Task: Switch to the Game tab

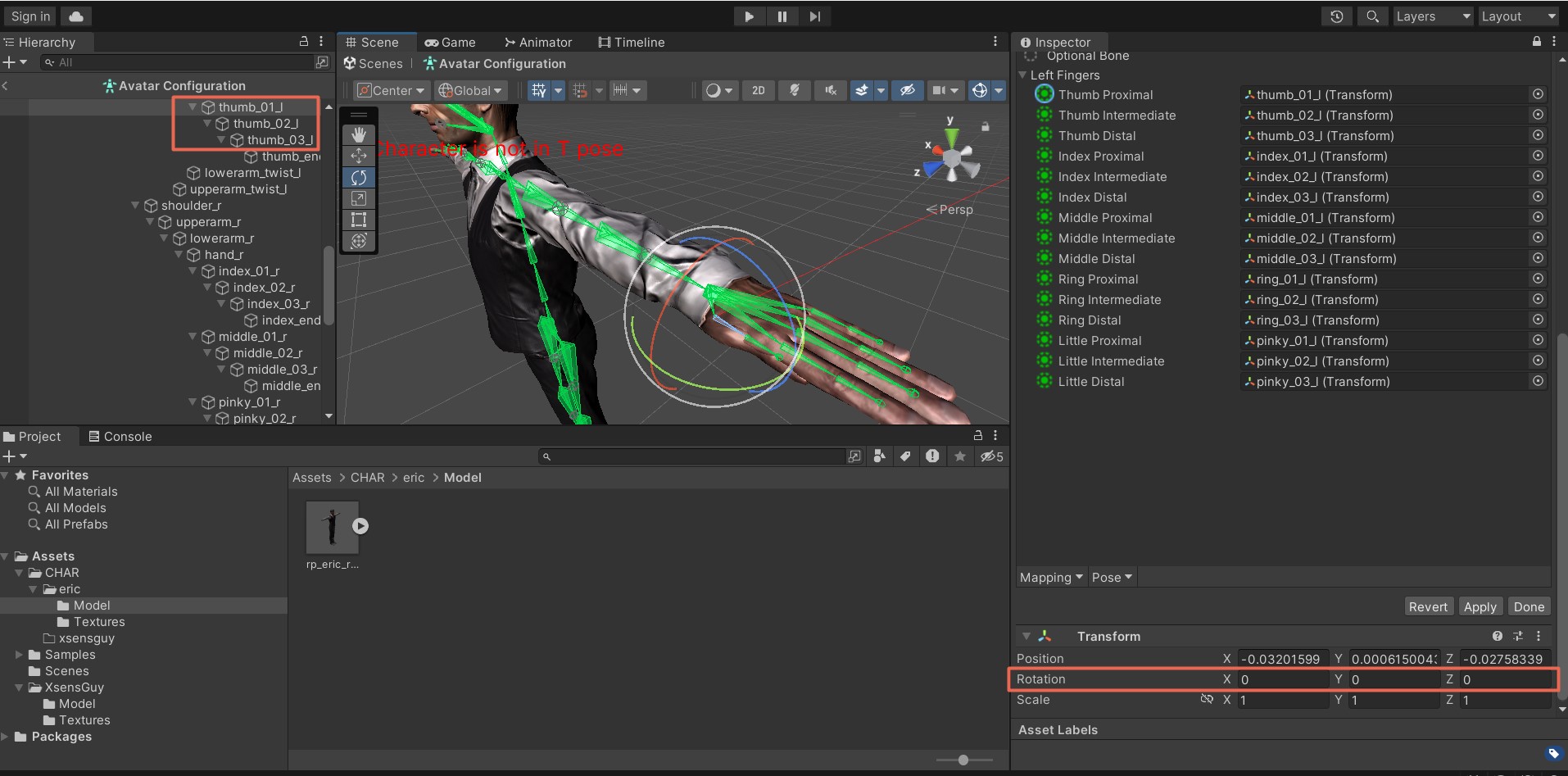Action: (451, 42)
